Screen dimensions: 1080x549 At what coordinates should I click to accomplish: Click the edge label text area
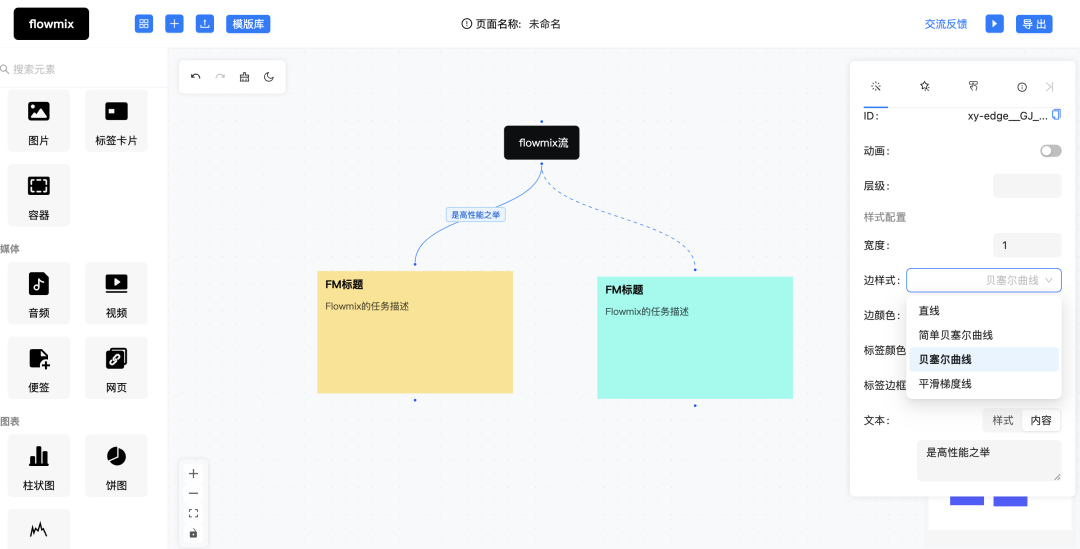pyautogui.click(x=989, y=460)
